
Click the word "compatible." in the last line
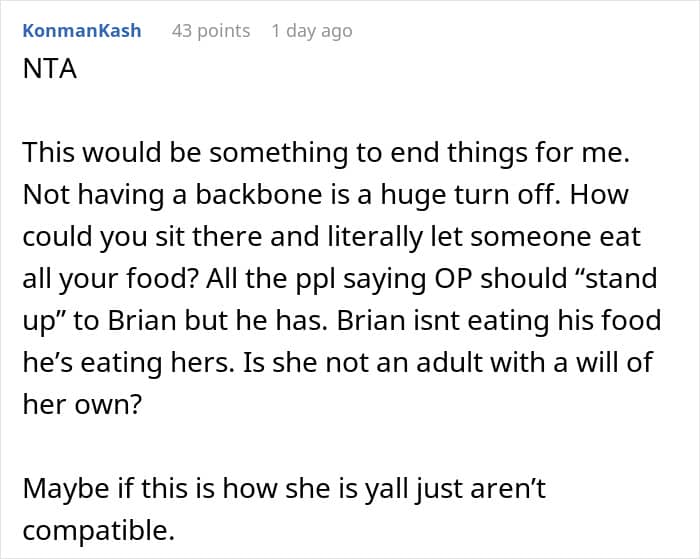pyautogui.click(x=97, y=531)
